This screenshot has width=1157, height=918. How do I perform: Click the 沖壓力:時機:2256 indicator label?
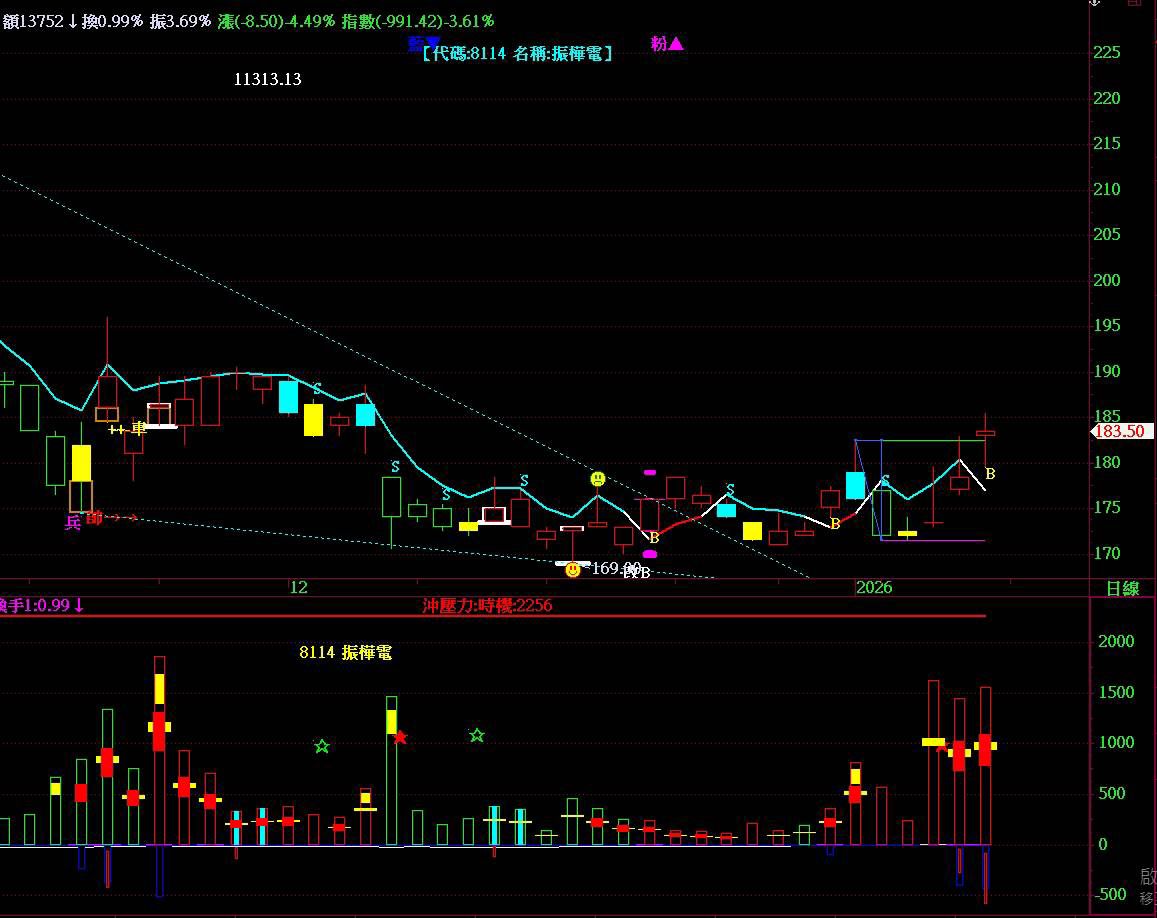click(487, 606)
